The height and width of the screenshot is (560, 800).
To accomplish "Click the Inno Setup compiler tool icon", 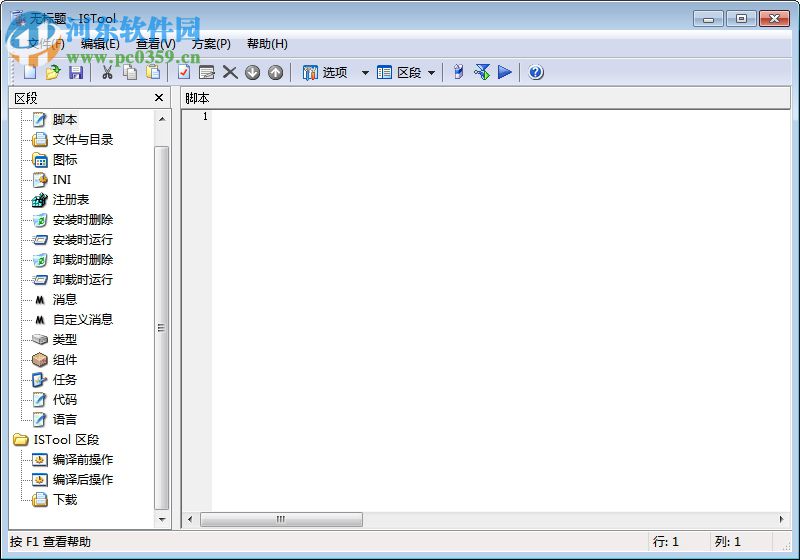I will click(x=458, y=72).
